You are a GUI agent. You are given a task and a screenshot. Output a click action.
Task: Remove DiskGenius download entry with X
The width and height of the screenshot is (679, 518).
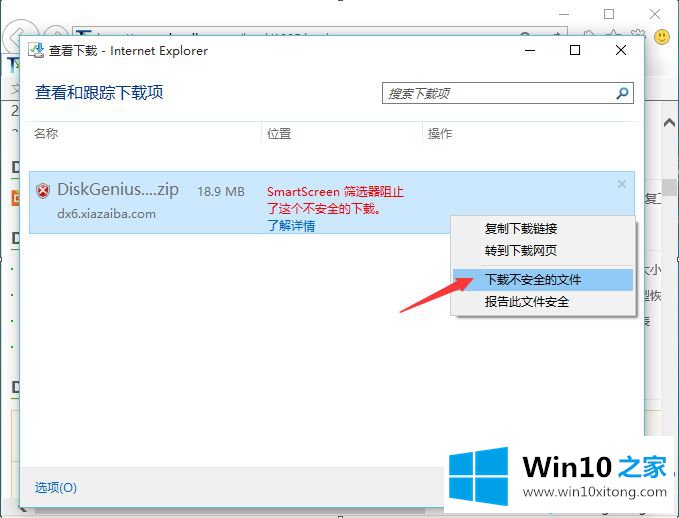(x=622, y=184)
